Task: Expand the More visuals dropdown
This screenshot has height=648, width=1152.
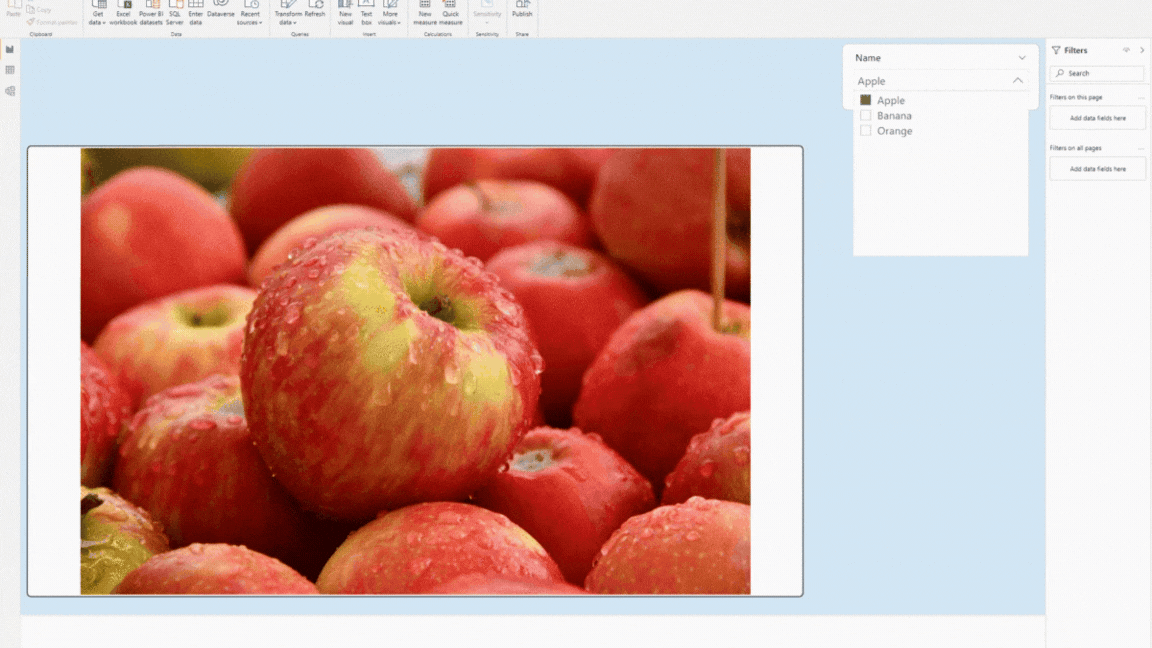Action: [390, 14]
